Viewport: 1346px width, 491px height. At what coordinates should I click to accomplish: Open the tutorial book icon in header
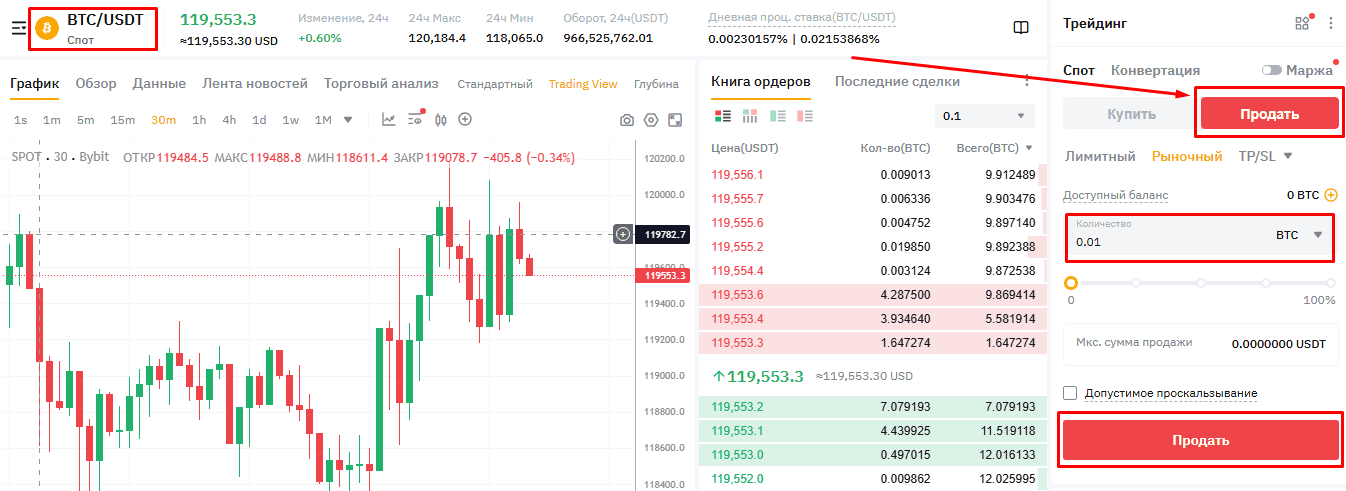[x=1021, y=28]
